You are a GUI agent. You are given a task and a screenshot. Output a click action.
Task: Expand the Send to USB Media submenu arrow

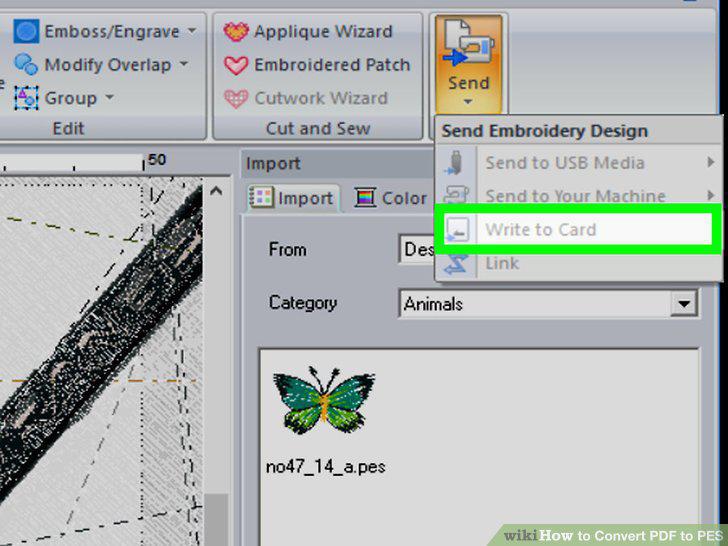tap(710, 162)
